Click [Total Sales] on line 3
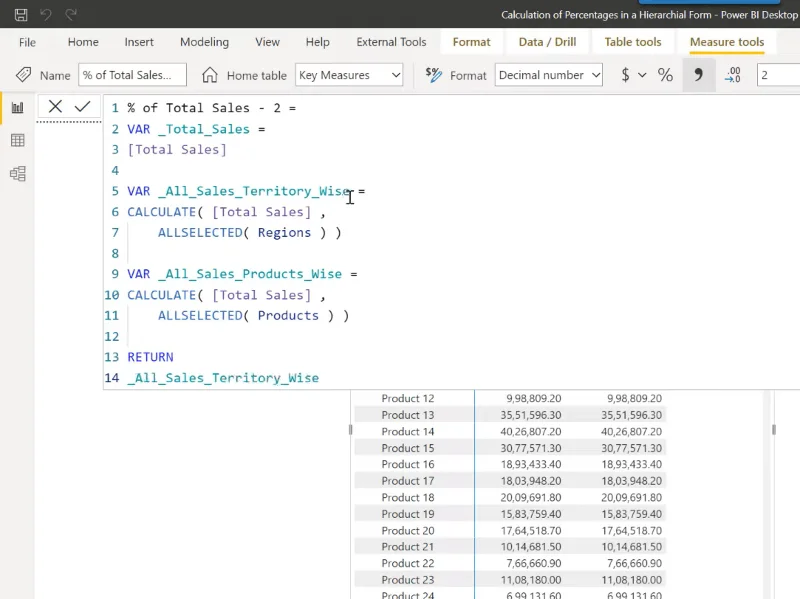Image resolution: width=800 pixels, height=599 pixels. click(x=177, y=149)
